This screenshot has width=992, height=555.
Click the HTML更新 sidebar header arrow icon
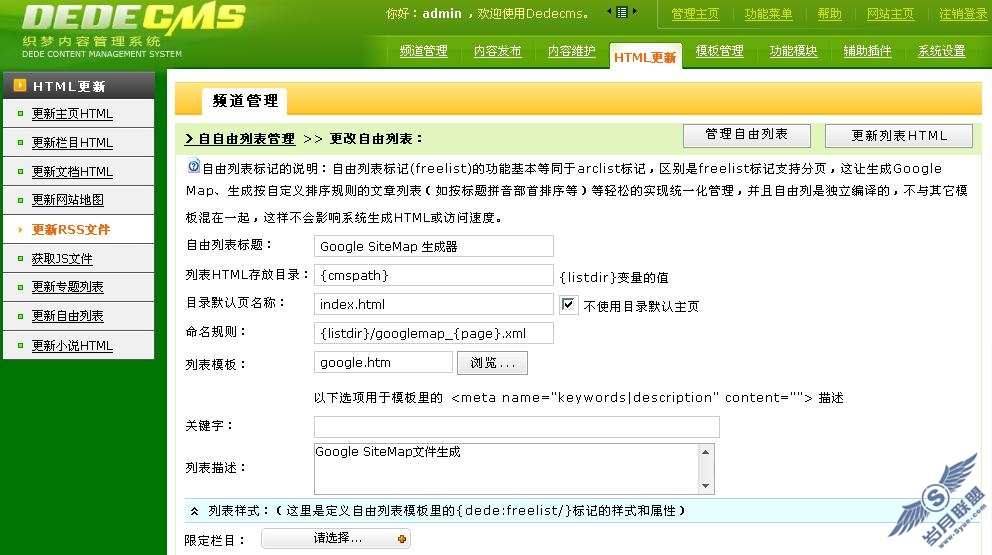(x=19, y=86)
